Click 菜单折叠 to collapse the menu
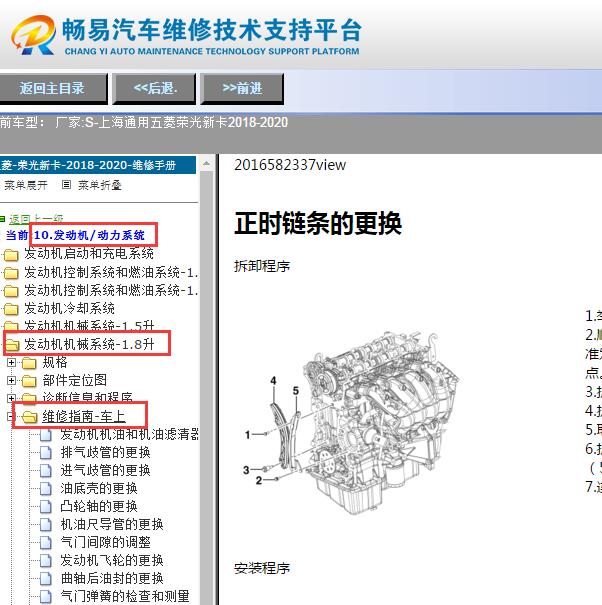Screen dimensions: 602x605 pos(100,185)
